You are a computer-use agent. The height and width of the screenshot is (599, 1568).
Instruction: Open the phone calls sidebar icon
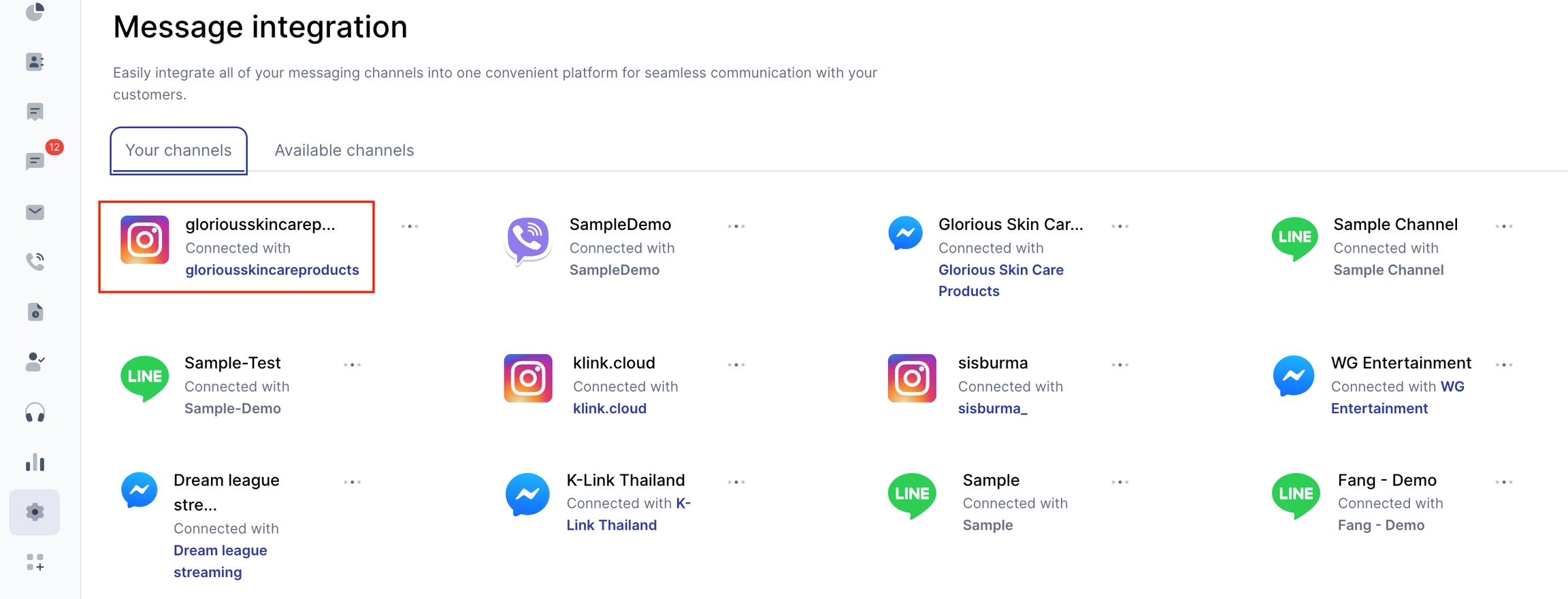pyautogui.click(x=35, y=261)
